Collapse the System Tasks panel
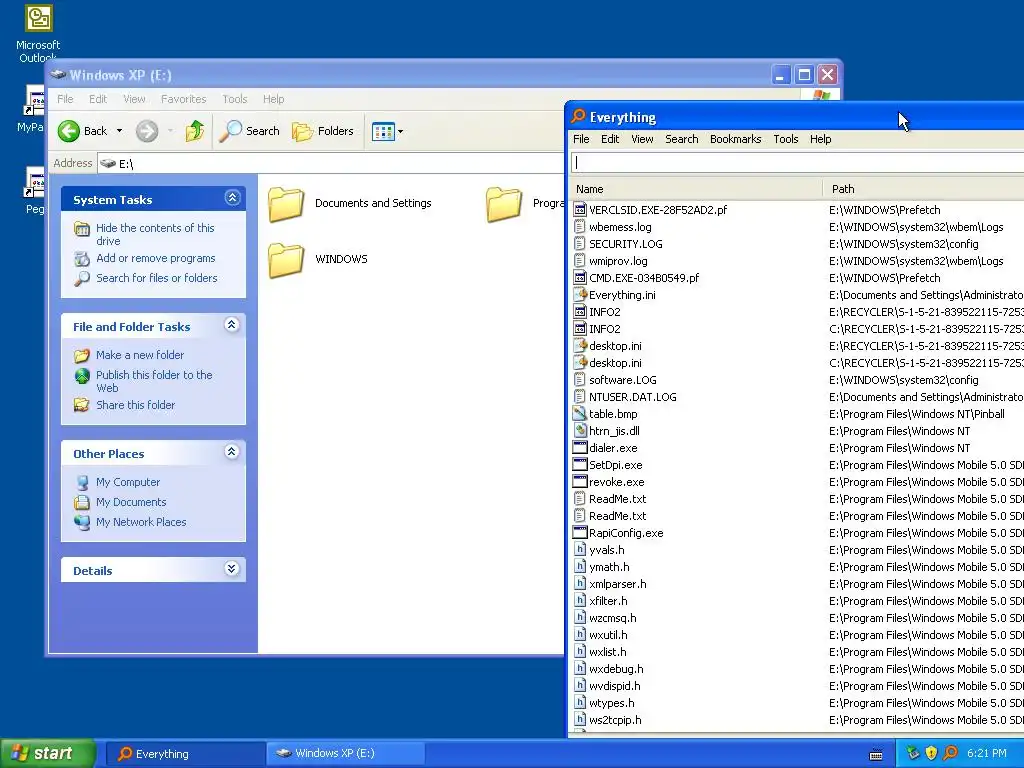Screen dimensions: 1024x768 point(232,197)
